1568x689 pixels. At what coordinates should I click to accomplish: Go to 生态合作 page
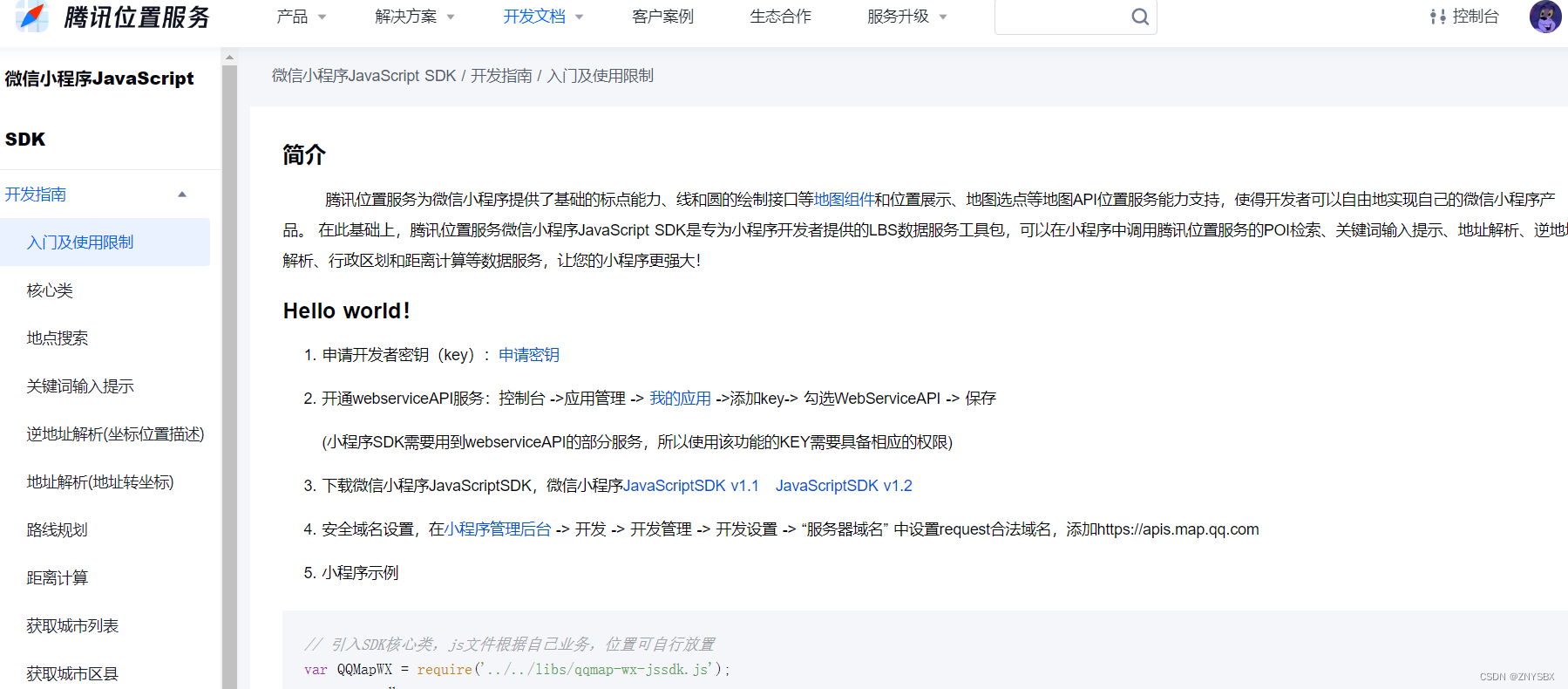(x=780, y=17)
